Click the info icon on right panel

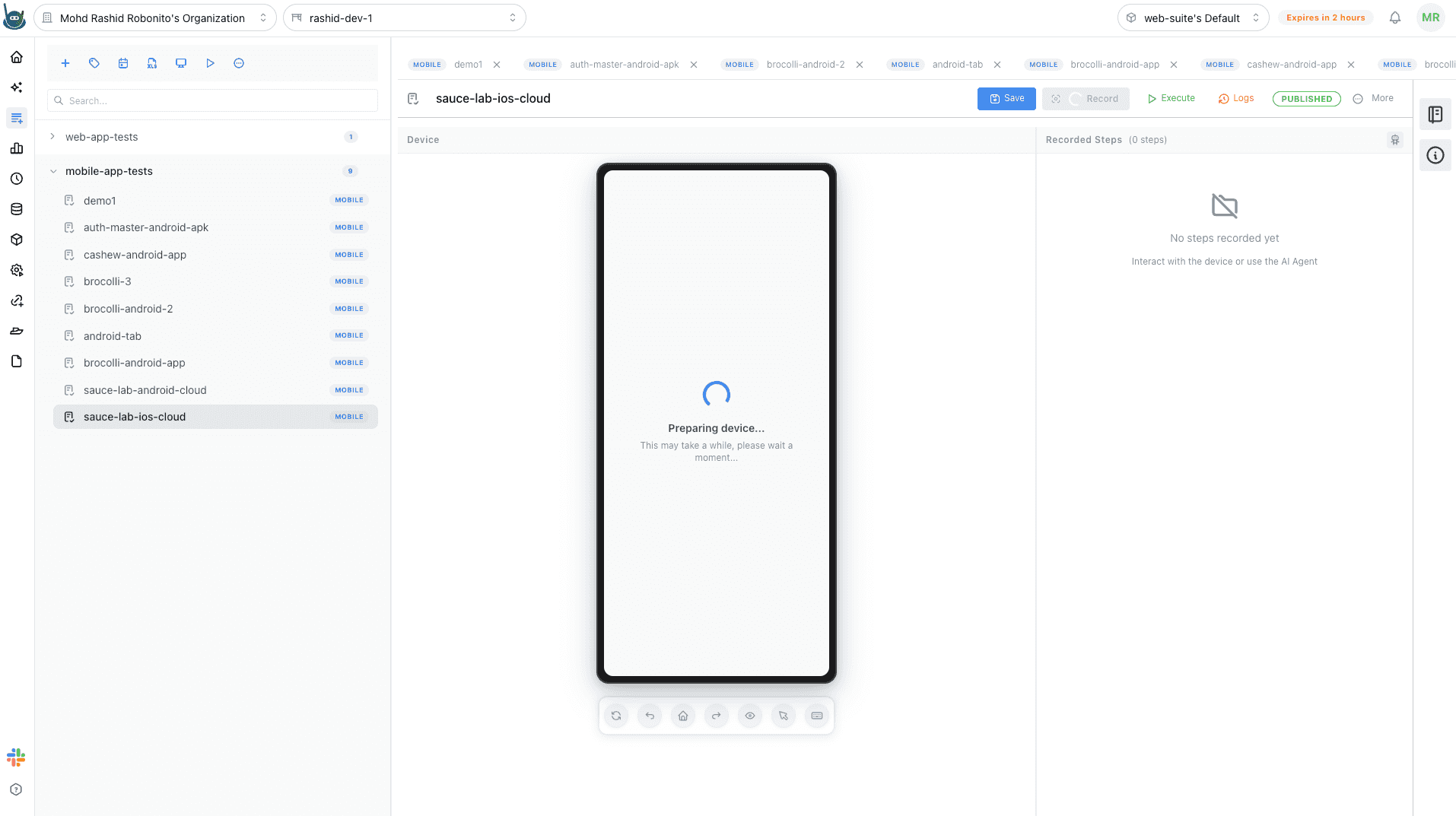pyautogui.click(x=1435, y=156)
